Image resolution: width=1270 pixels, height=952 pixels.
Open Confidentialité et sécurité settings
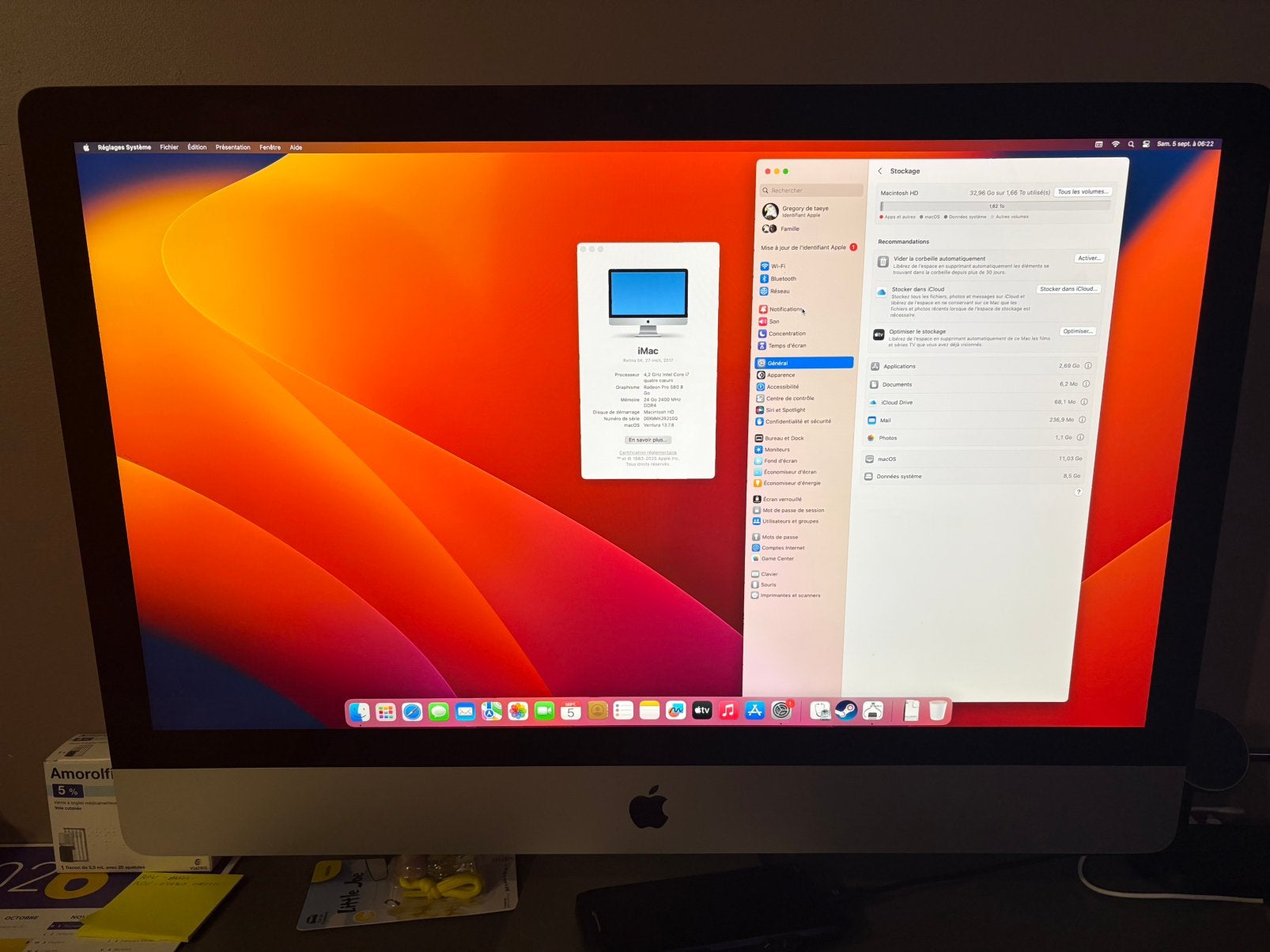click(793, 421)
